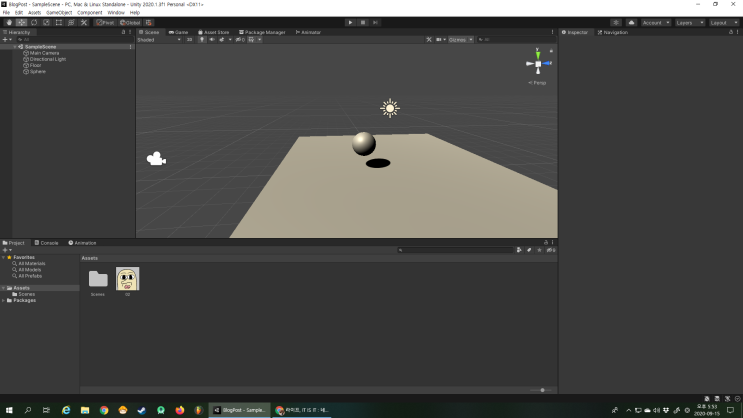Select the Rect tool
This screenshot has height=418, width=743.
click(59, 22)
